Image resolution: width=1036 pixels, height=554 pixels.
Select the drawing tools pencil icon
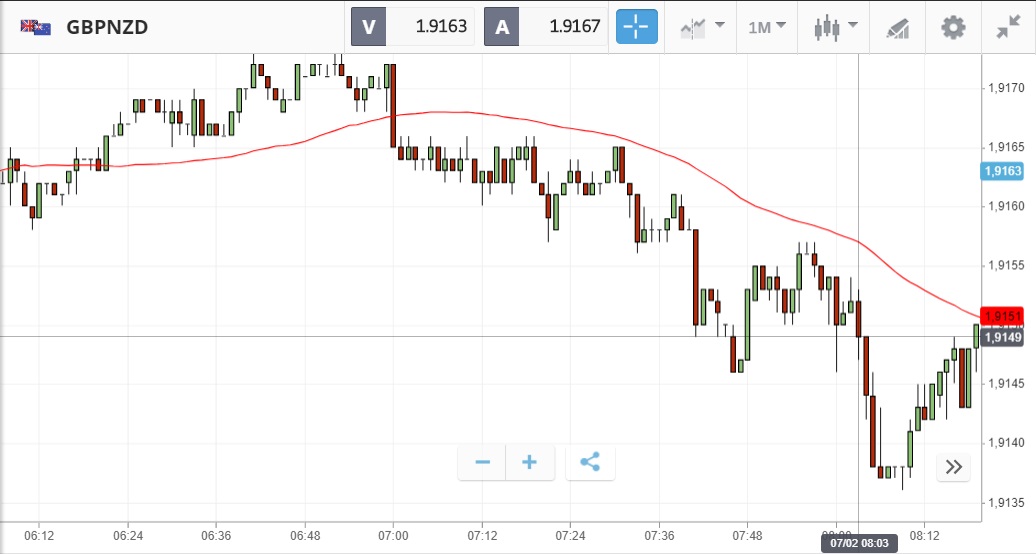[x=898, y=27]
